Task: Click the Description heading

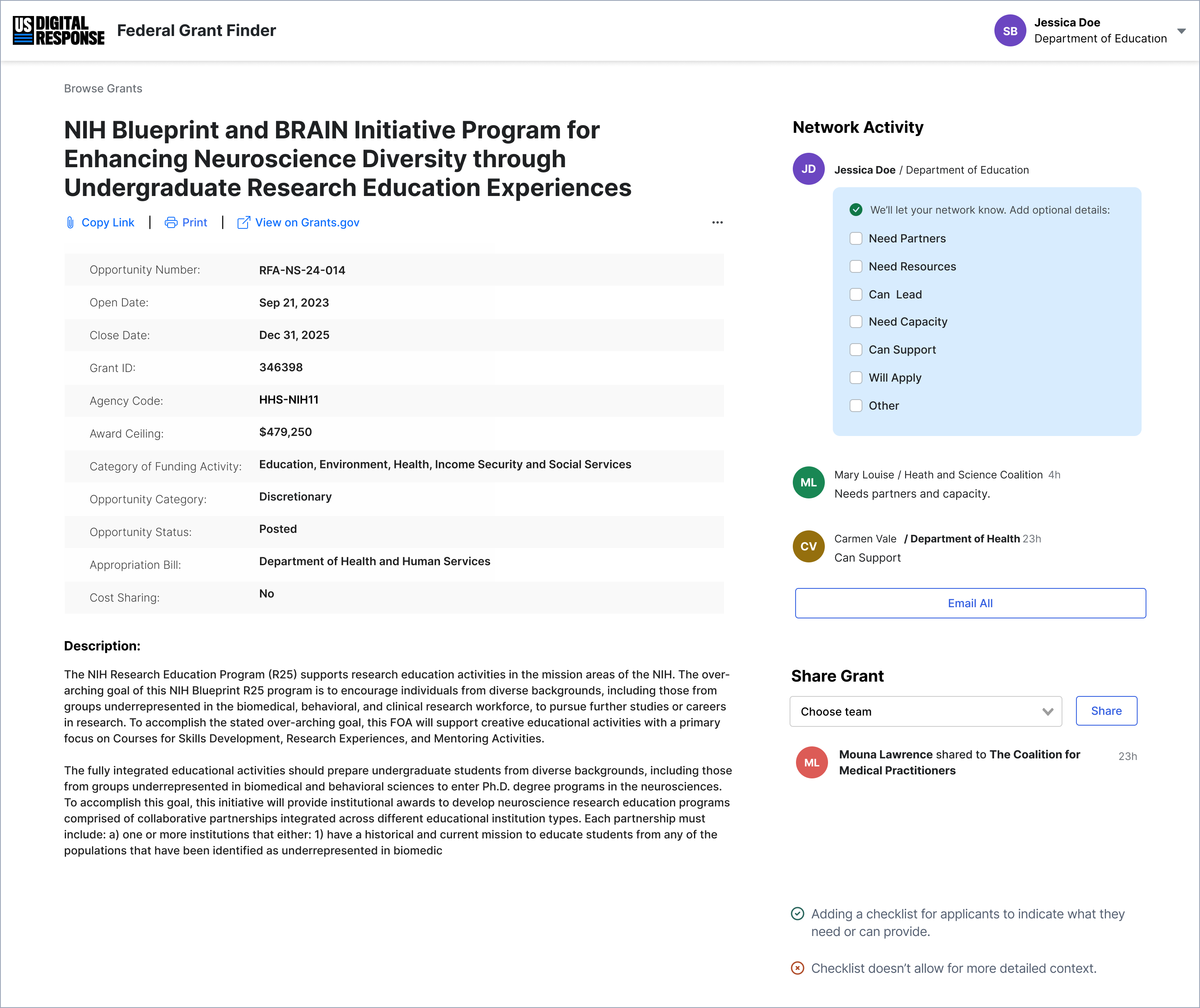Action: tap(102, 646)
